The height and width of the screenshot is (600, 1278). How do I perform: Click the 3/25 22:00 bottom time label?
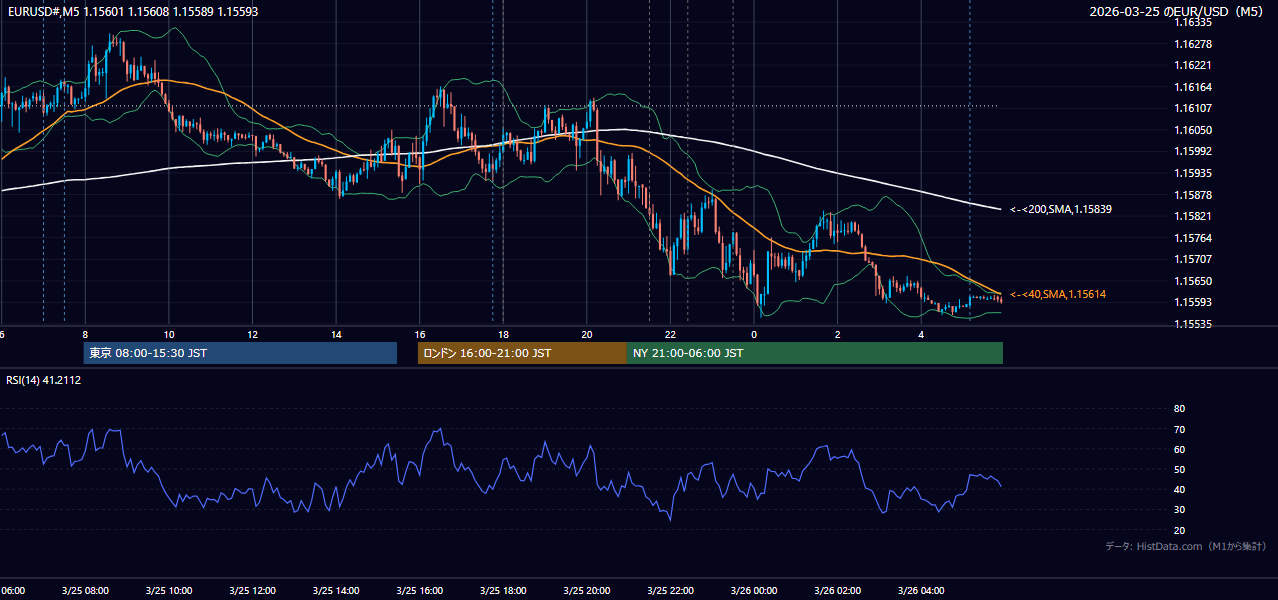click(671, 590)
